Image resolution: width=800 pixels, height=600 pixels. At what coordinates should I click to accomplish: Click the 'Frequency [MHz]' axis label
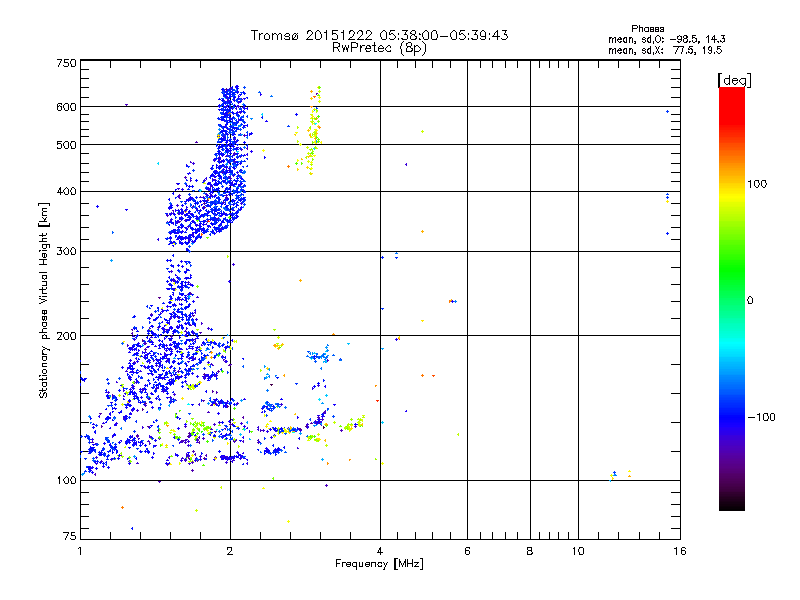379,564
